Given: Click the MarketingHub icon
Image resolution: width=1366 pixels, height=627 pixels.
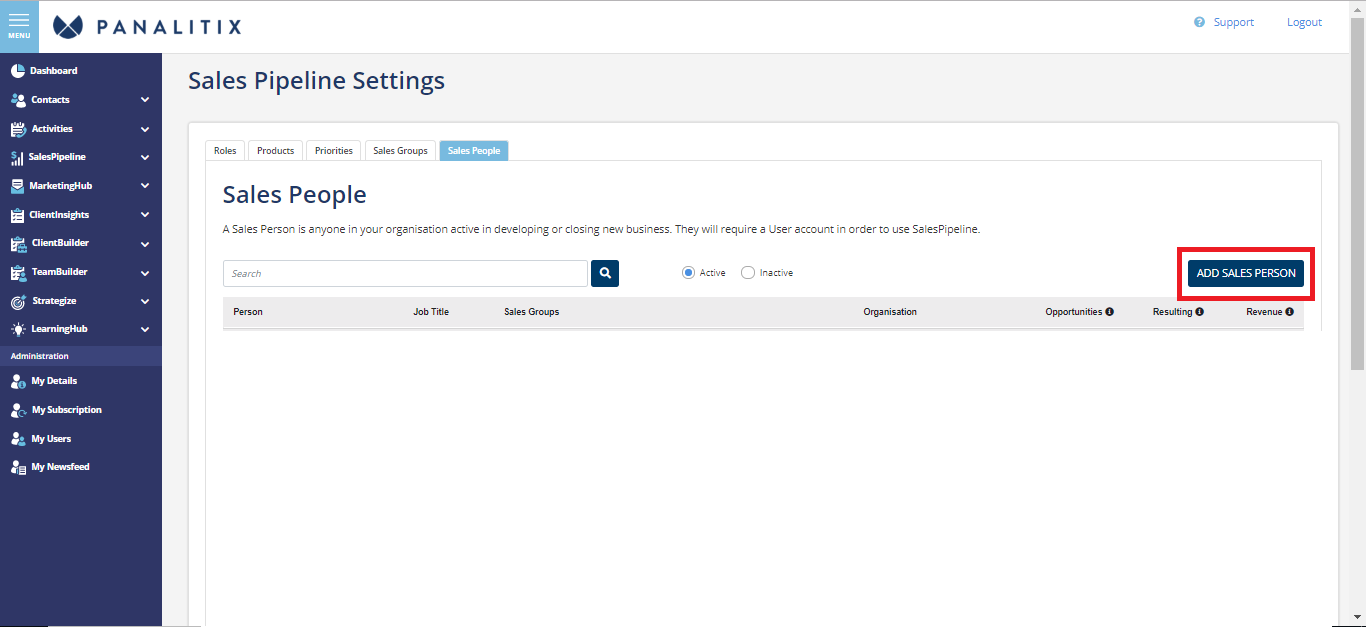Looking at the screenshot, I should point(17,186).
